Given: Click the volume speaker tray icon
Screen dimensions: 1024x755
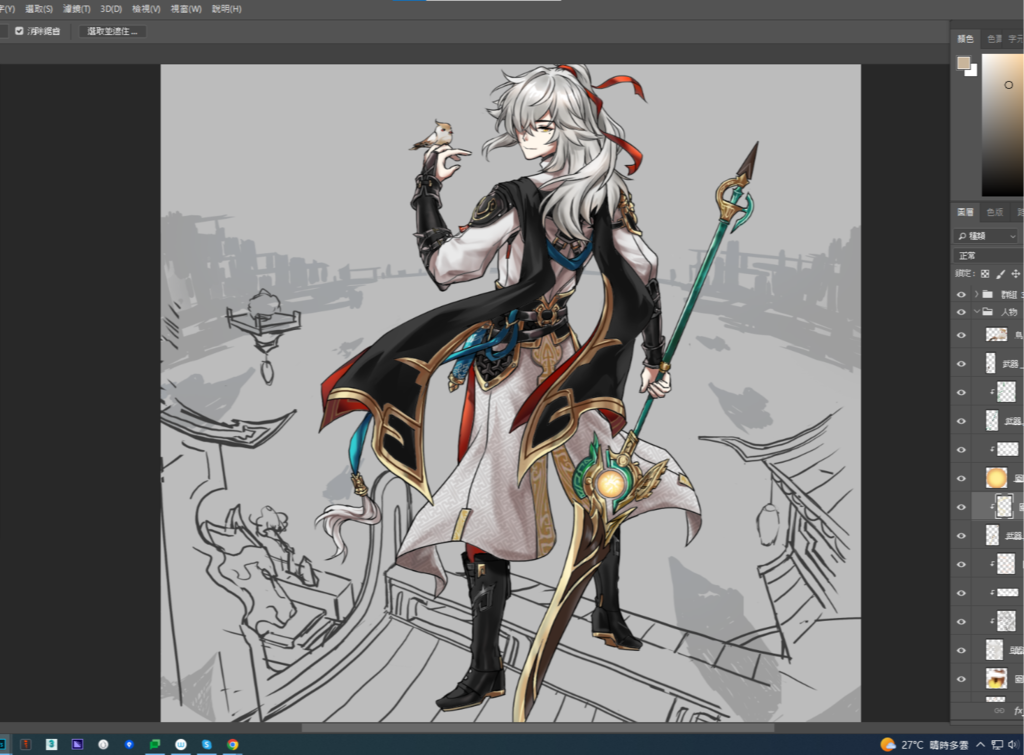Looking at the screenshot, I should click(x=1014, y=745).
